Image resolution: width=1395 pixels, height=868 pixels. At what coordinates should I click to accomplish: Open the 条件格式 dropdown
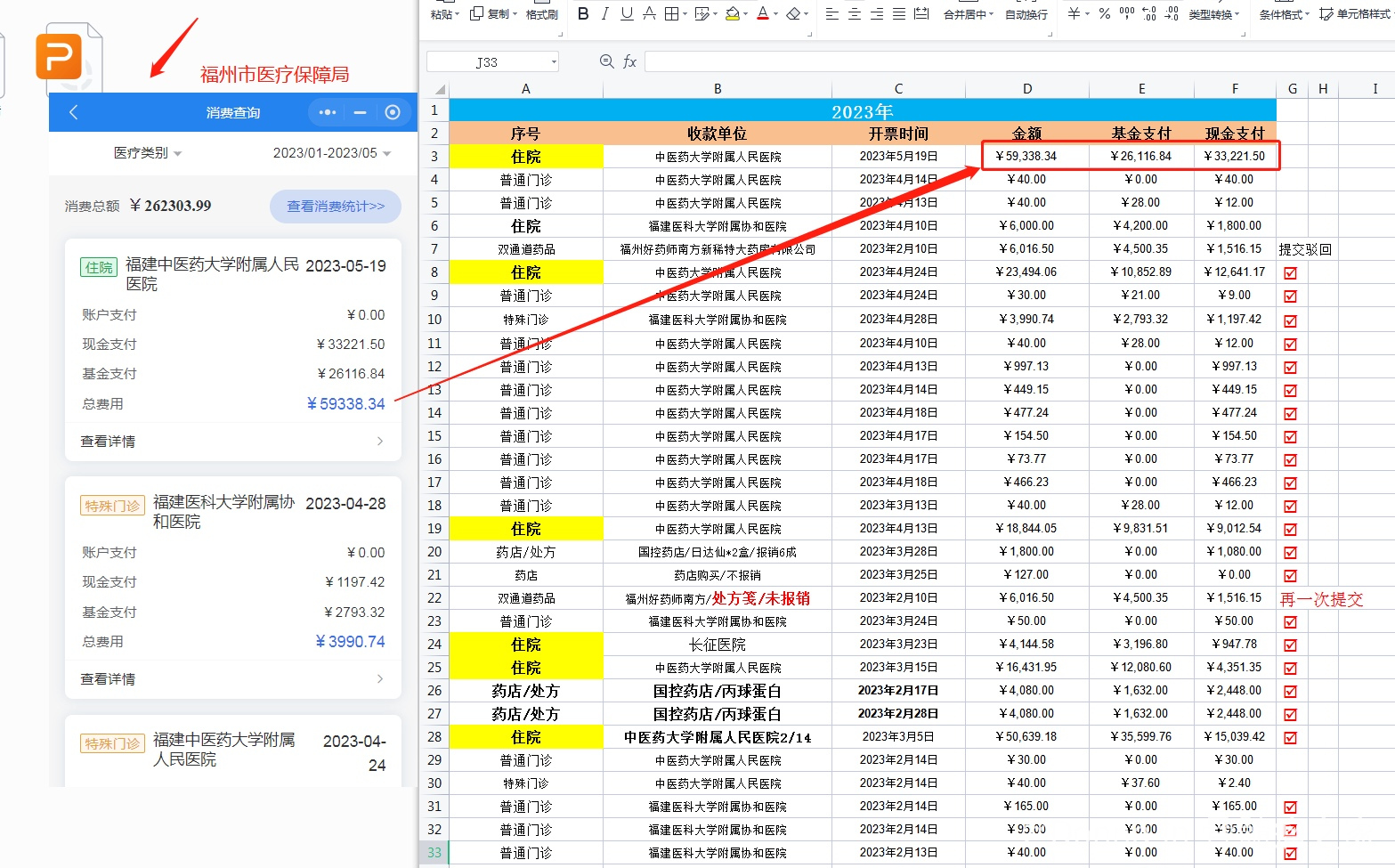coord(1284,14)
